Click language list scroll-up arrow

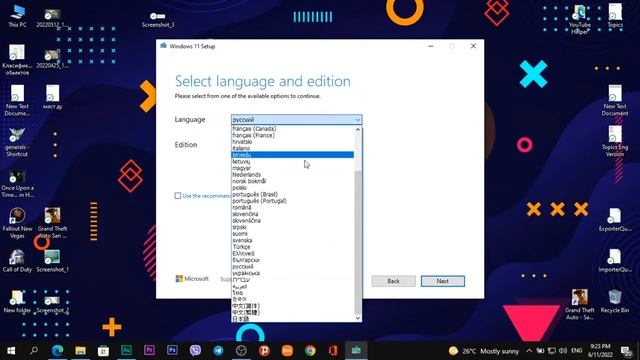coord(358,129)
